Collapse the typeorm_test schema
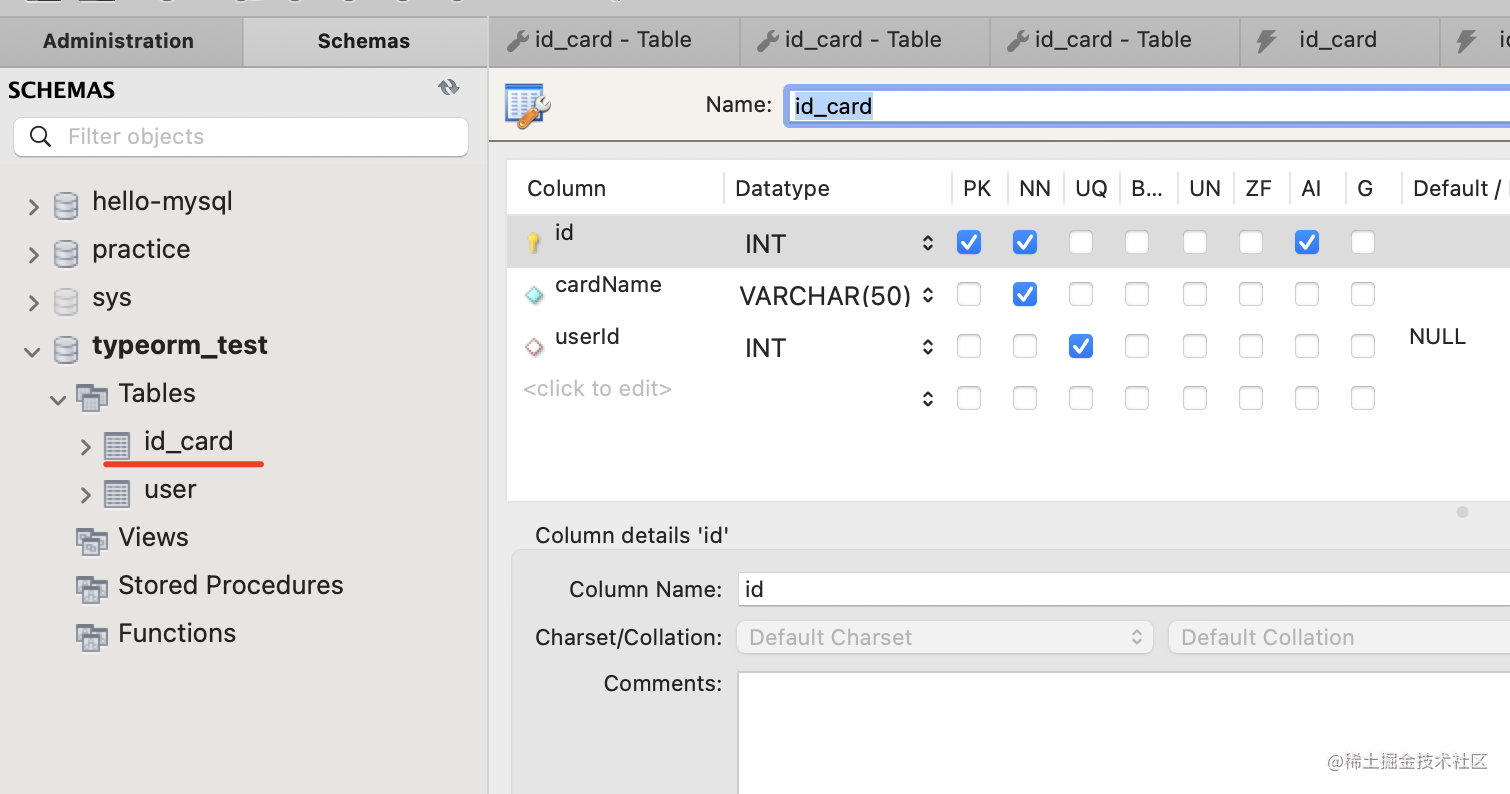Viewport: 1510px width, 794px height. pos(33,351)
